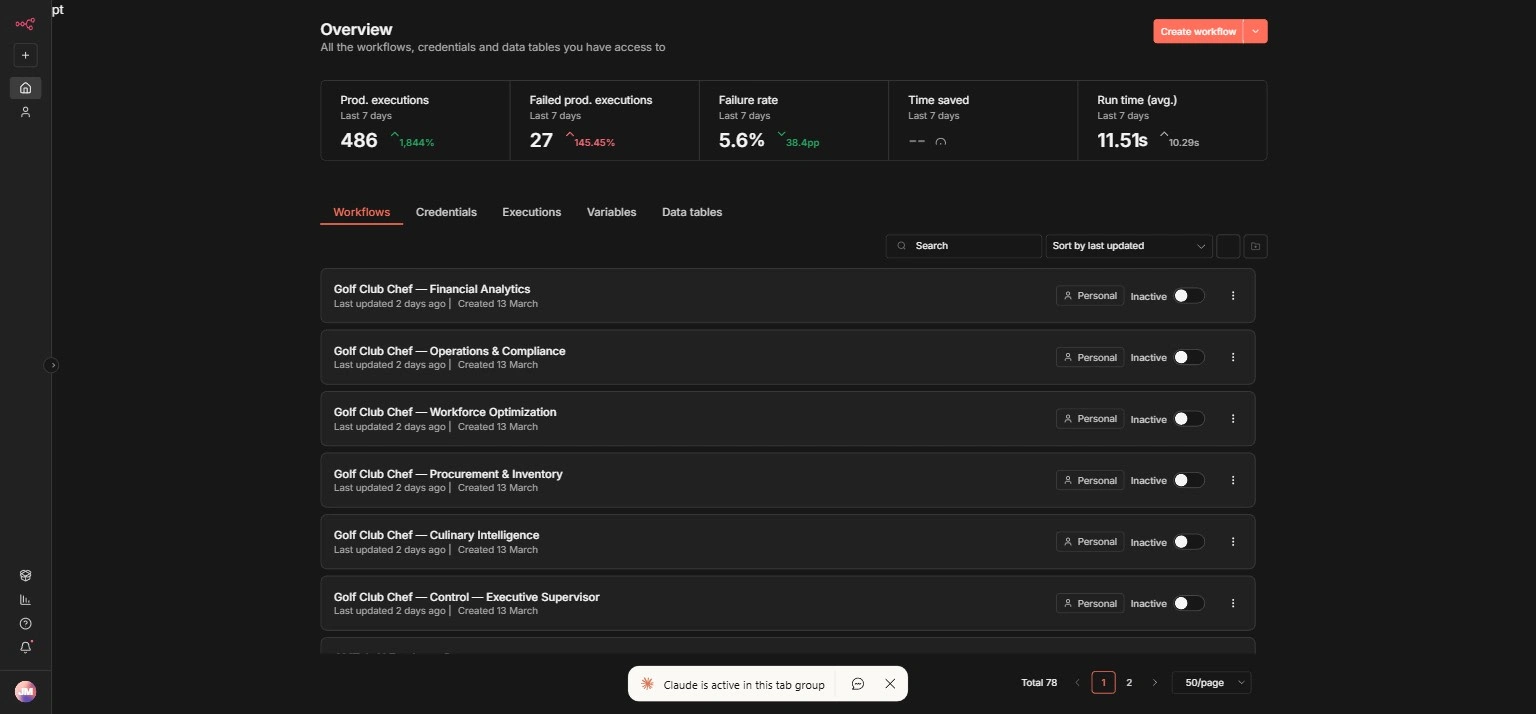1536x714 pixels.
Task: Open Golf Club Chef — Workforce Optimization workflow
Action: coord(445,412)
